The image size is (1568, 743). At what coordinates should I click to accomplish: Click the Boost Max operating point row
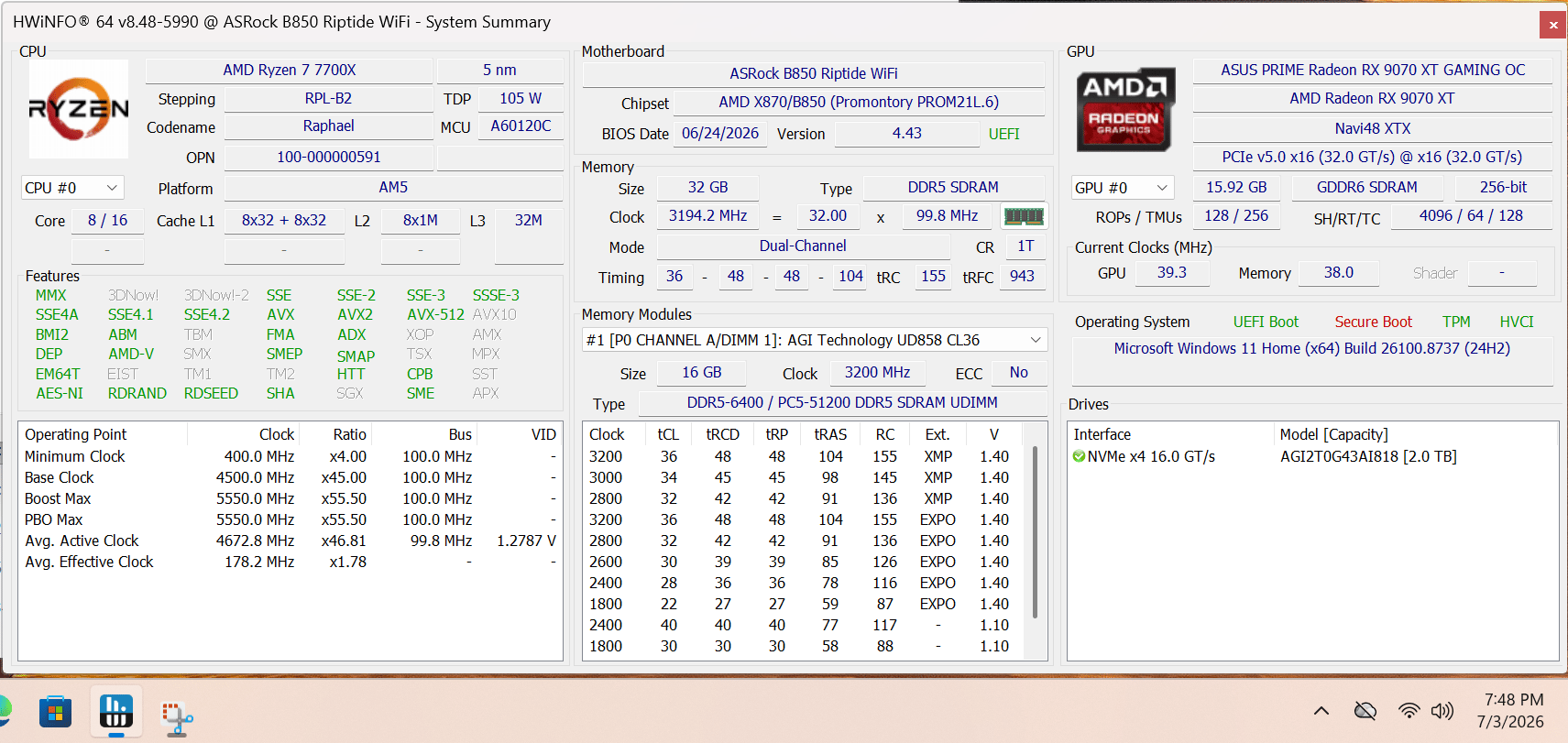[290, 498]
